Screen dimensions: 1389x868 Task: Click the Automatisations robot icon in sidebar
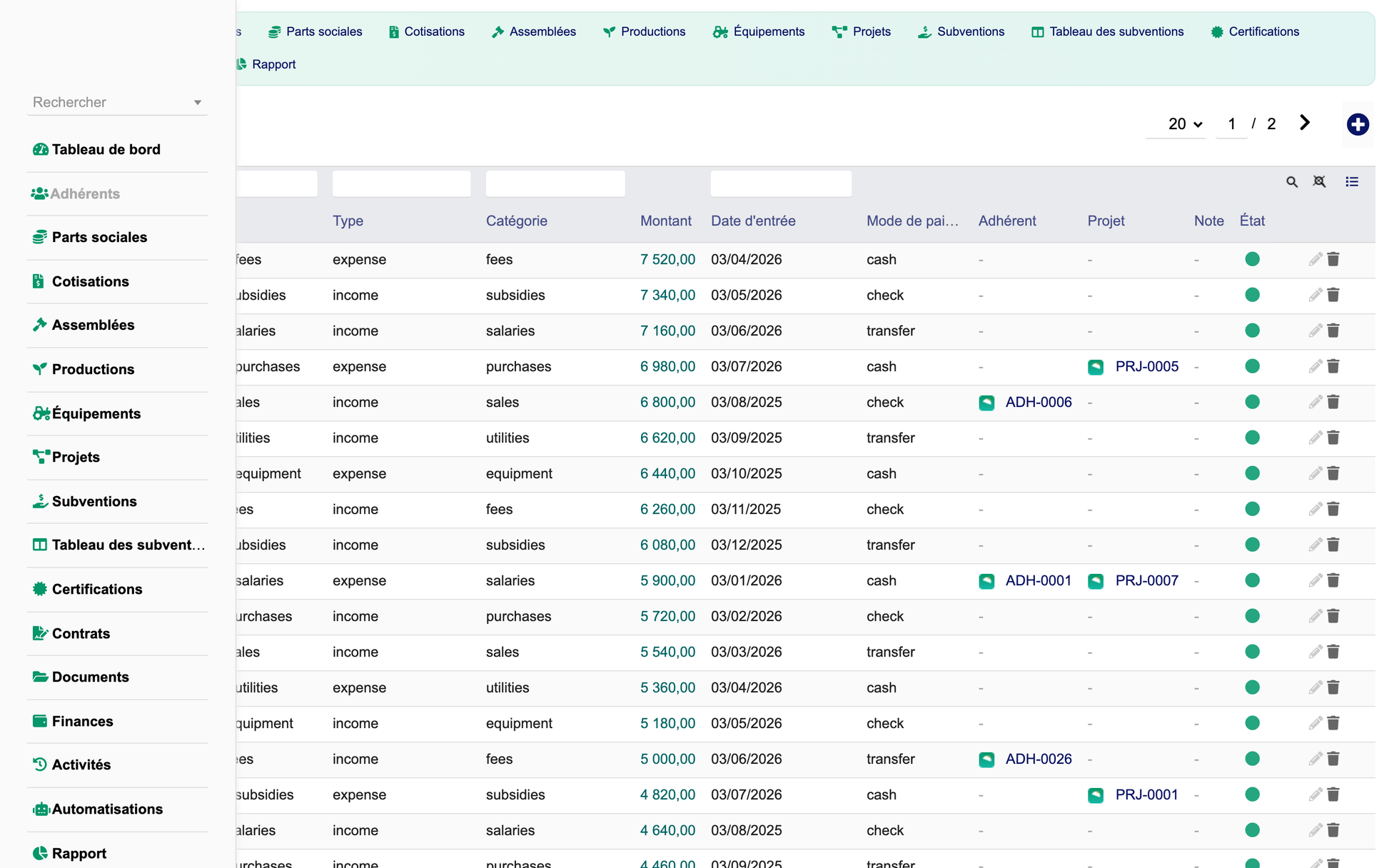pos(41,809)
